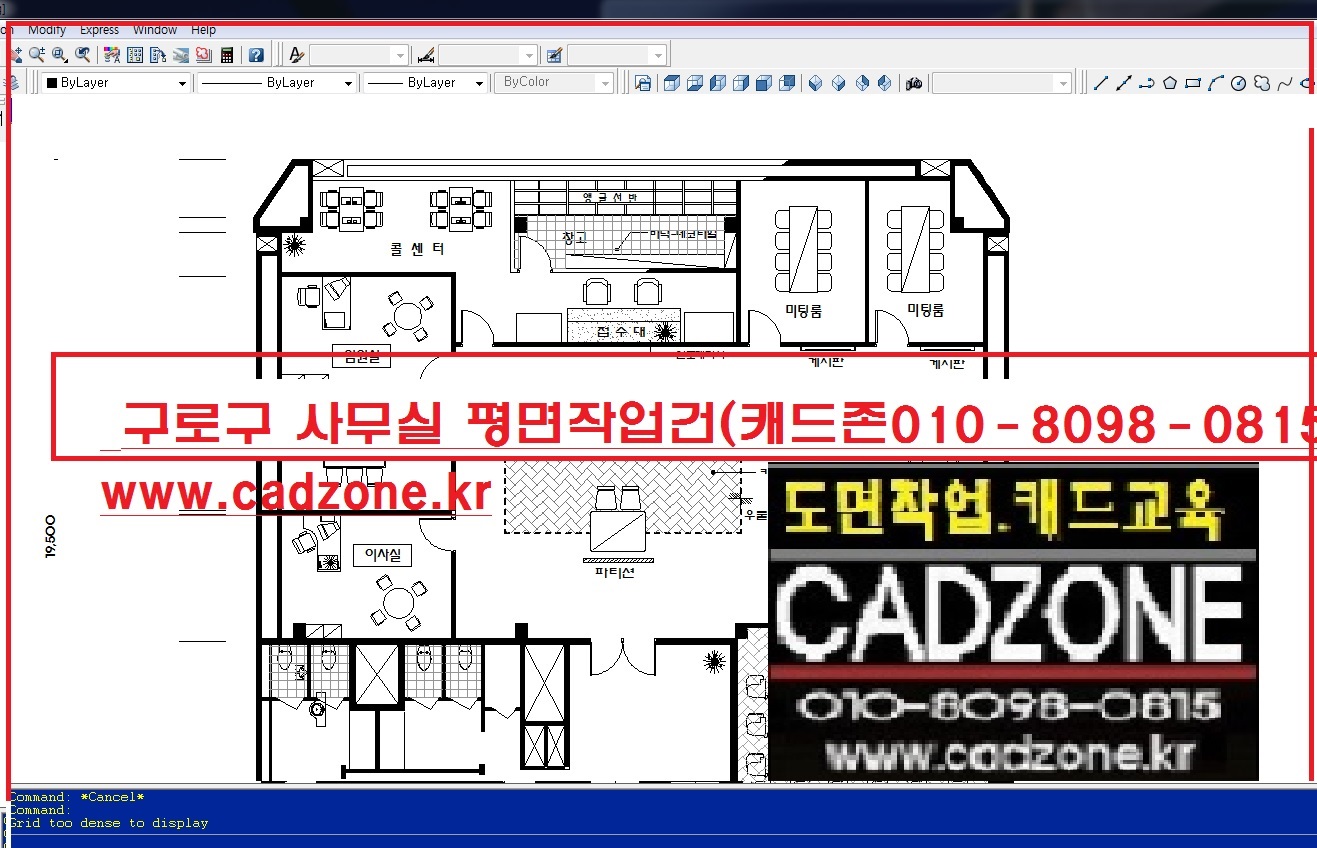Click the Create Camera icon
This screenshot has width=1317, height=848.
[913, 83]
